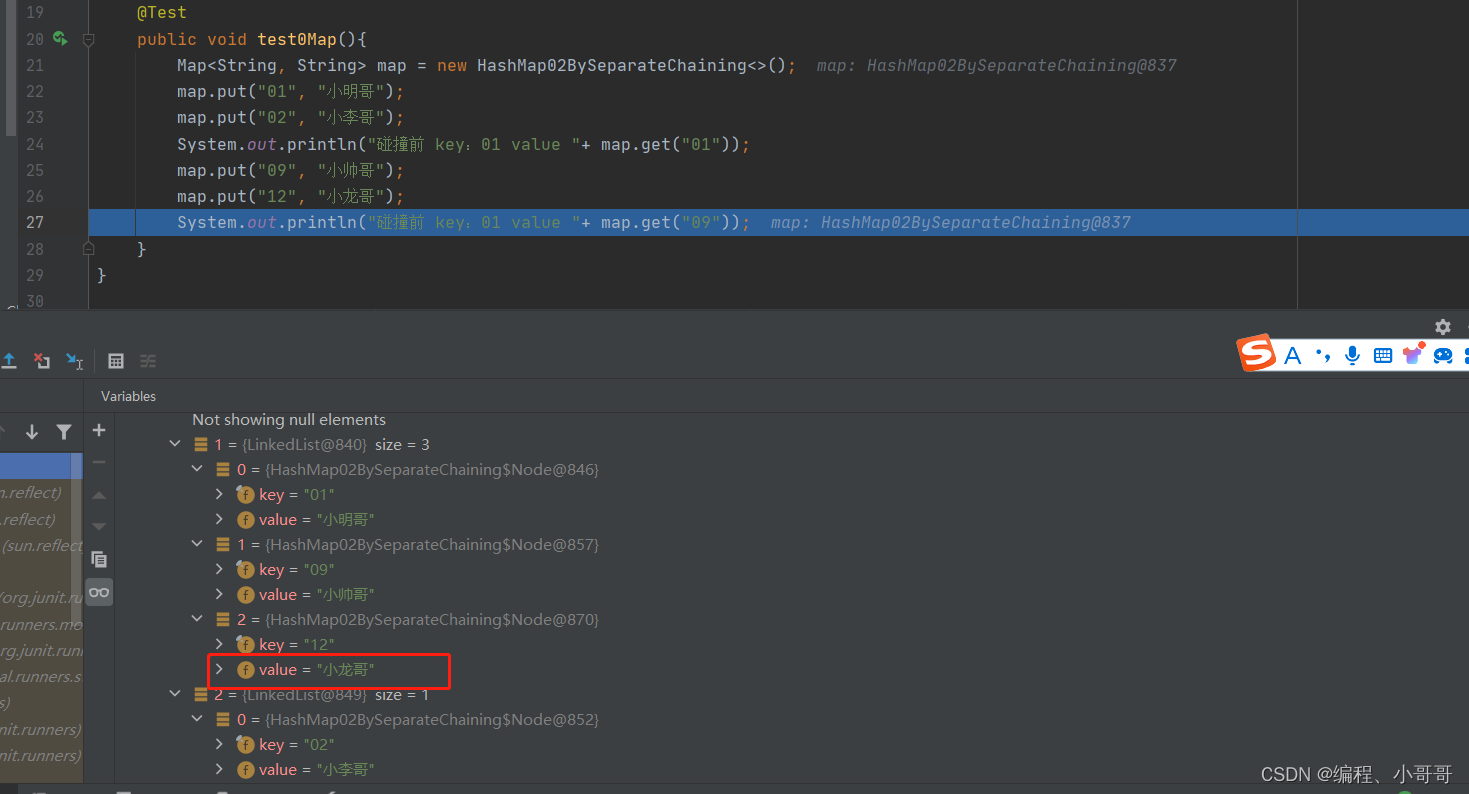Click the Run to Cursor icon

(75, 361)
